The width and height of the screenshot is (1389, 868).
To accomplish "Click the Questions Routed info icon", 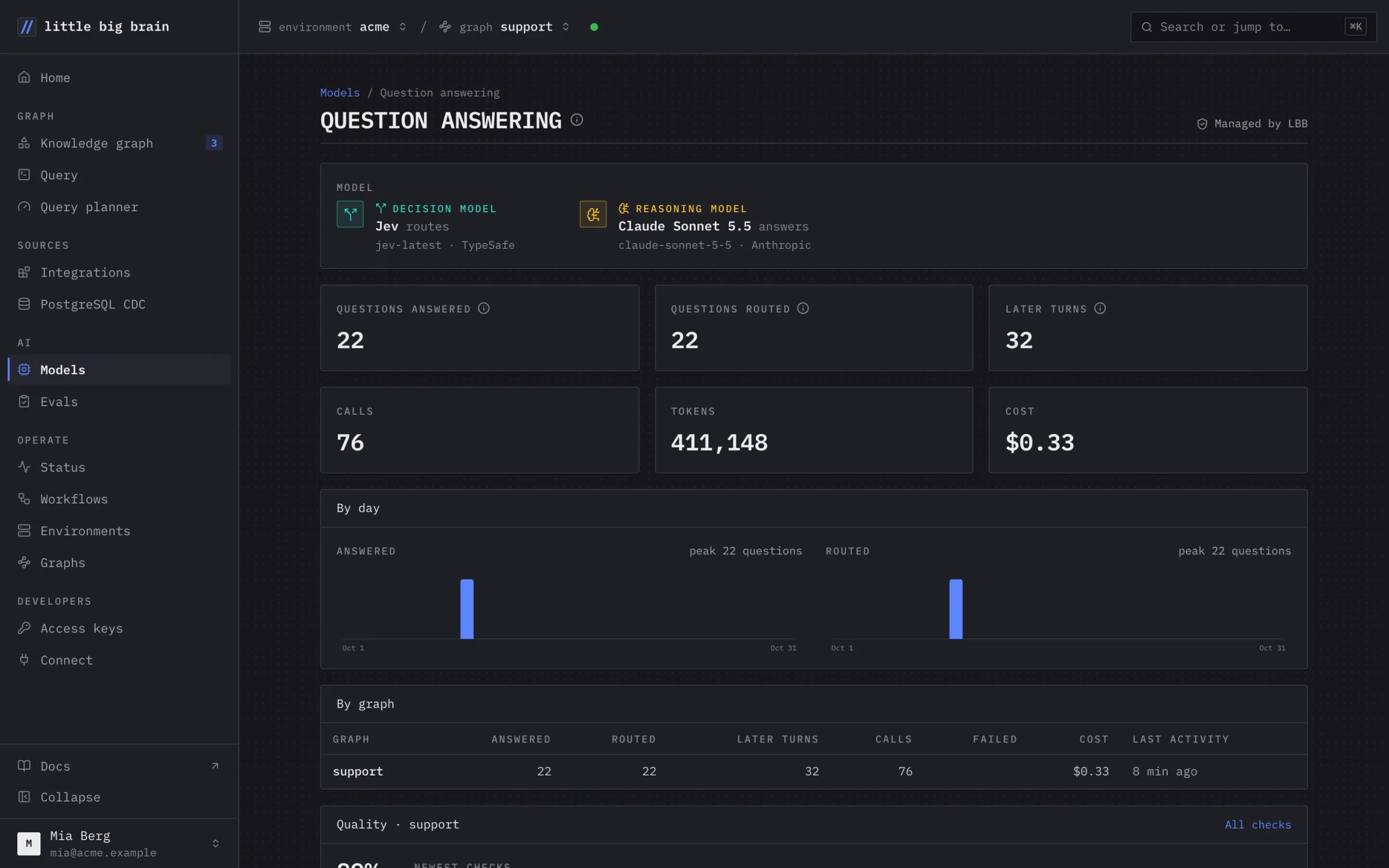I will [803, 308].
